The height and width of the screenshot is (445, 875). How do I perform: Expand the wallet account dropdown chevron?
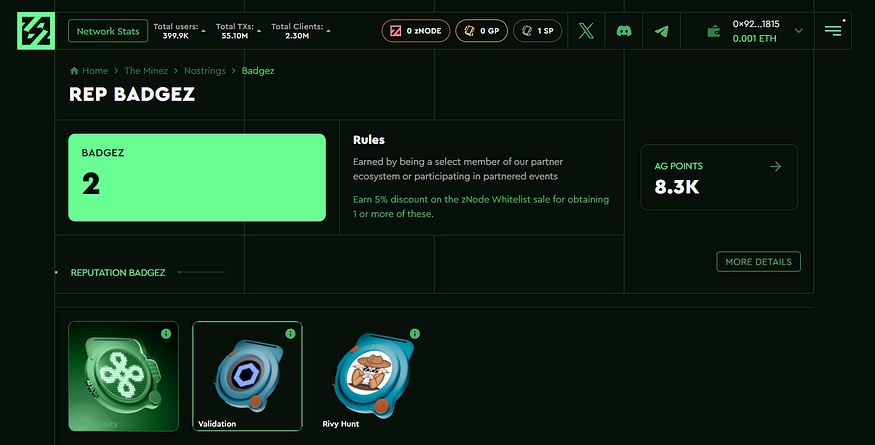(799, 31)
